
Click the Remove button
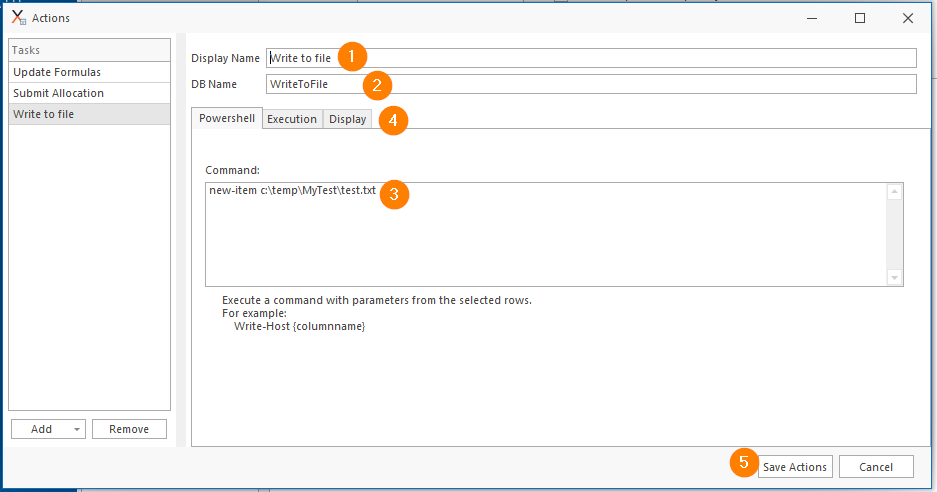[x=129, y=429]
